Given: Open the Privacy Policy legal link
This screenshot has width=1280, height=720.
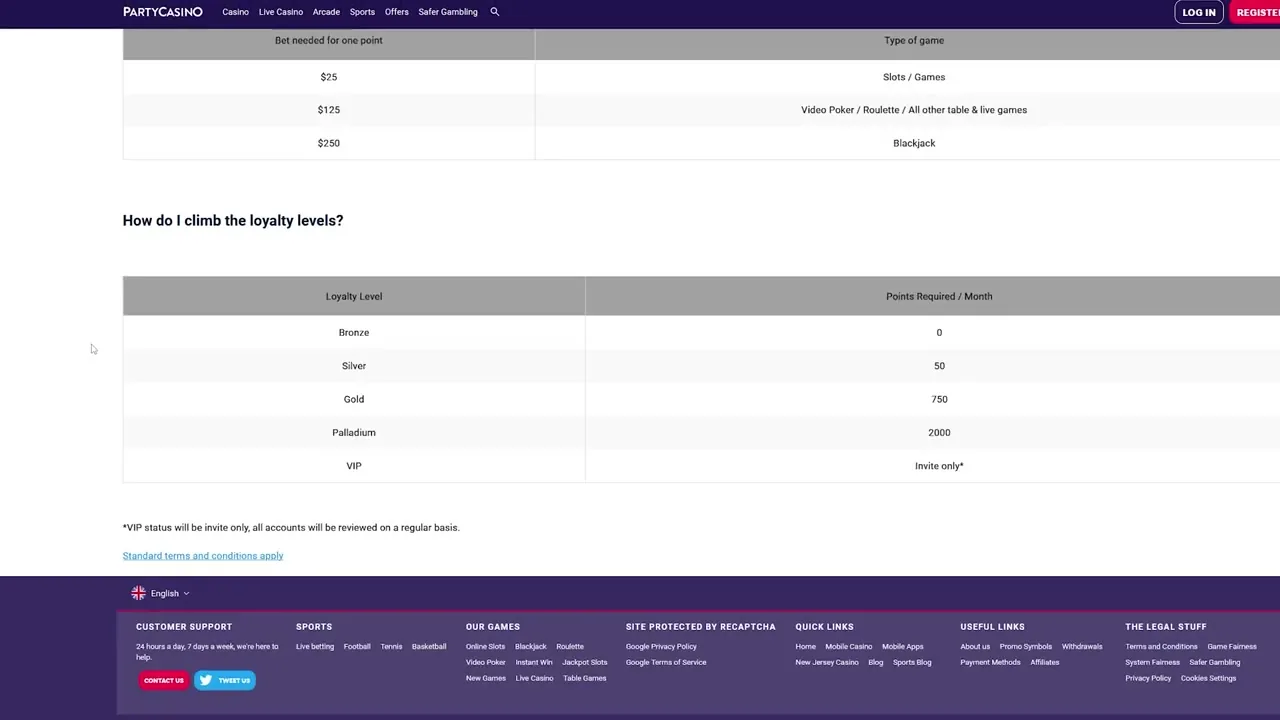Looking at the screenshot, I should pyautogui.click(x=1148, y=678).
